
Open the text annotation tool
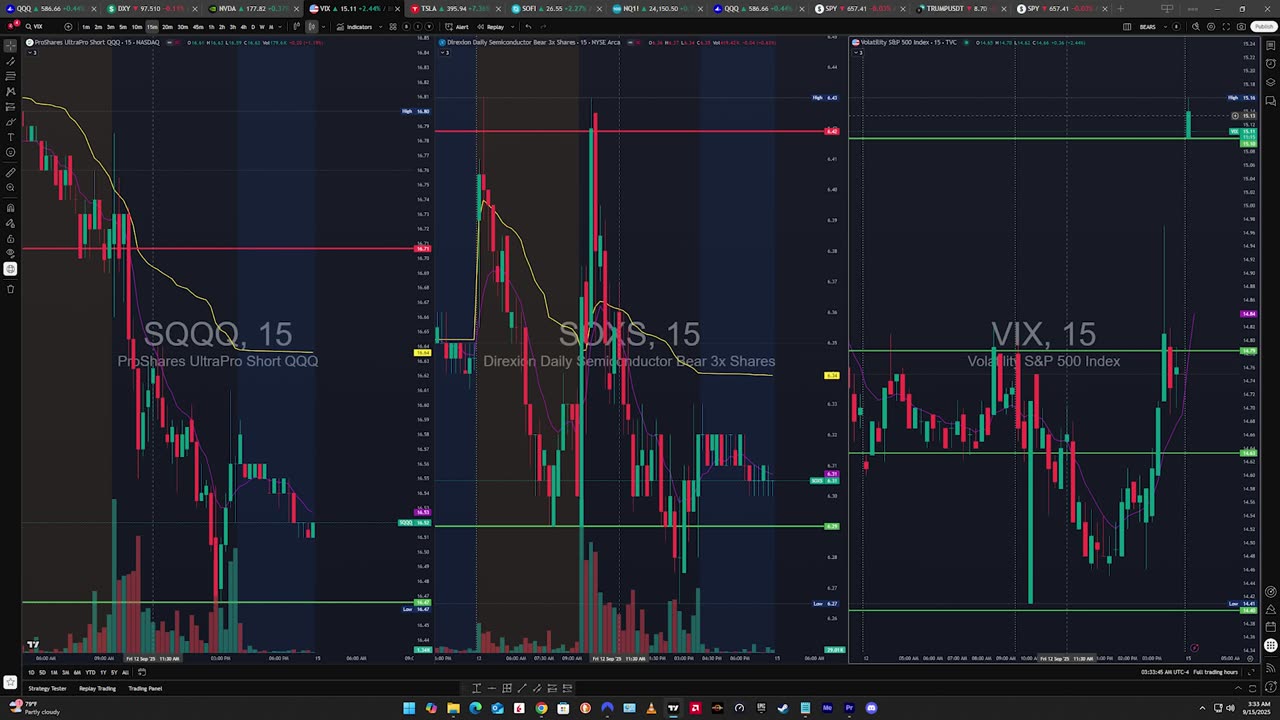[x=11, y=137]
